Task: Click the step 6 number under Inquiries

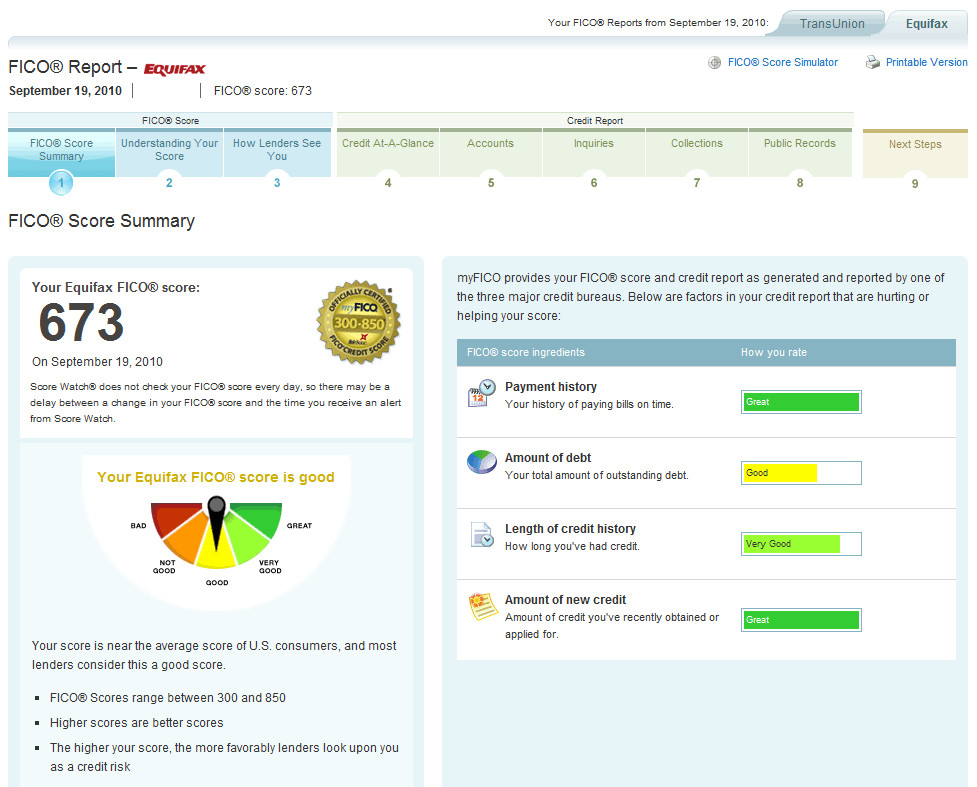Action: point(594,183)
